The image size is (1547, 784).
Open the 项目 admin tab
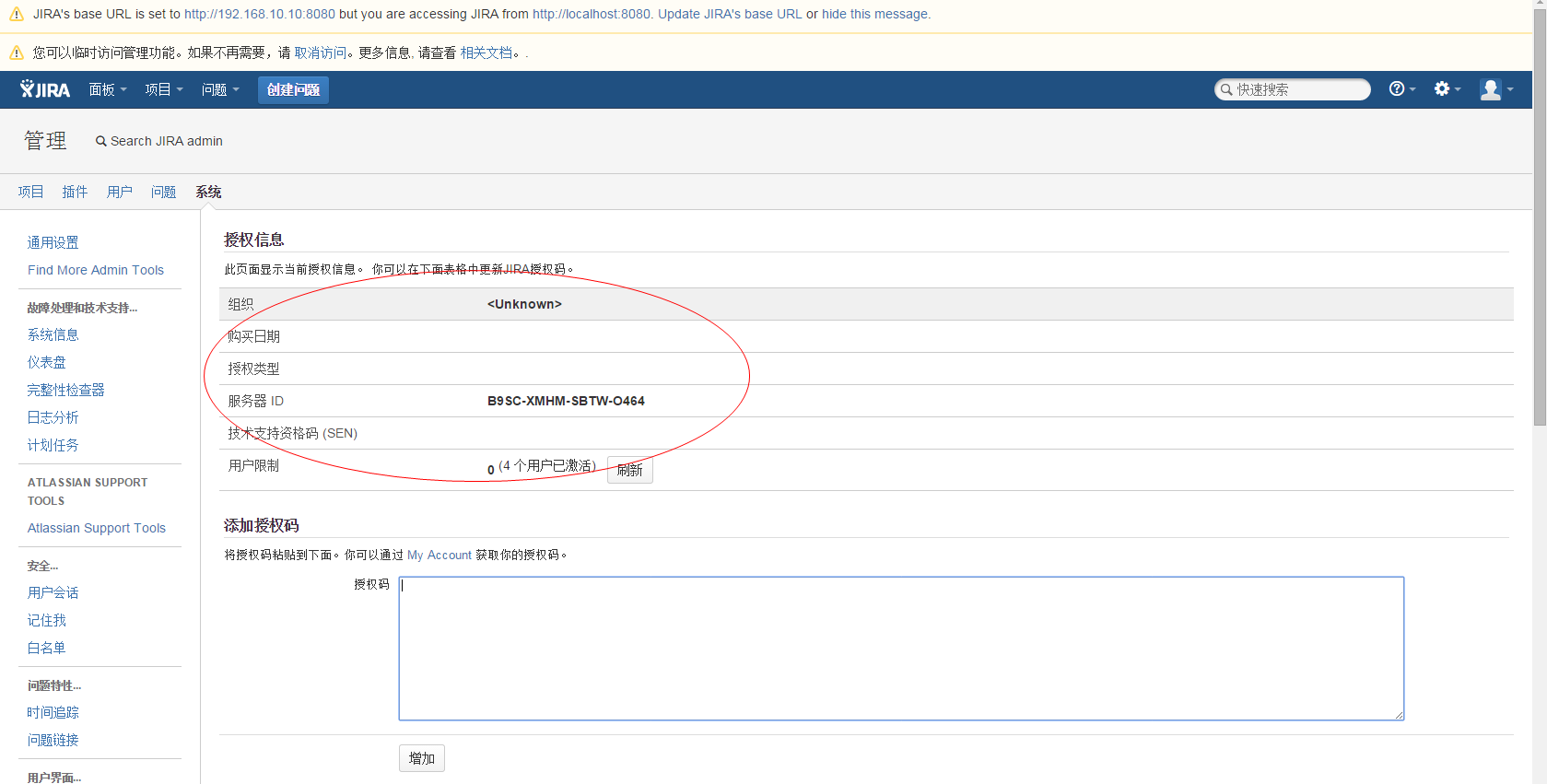(x=30, y=192)
